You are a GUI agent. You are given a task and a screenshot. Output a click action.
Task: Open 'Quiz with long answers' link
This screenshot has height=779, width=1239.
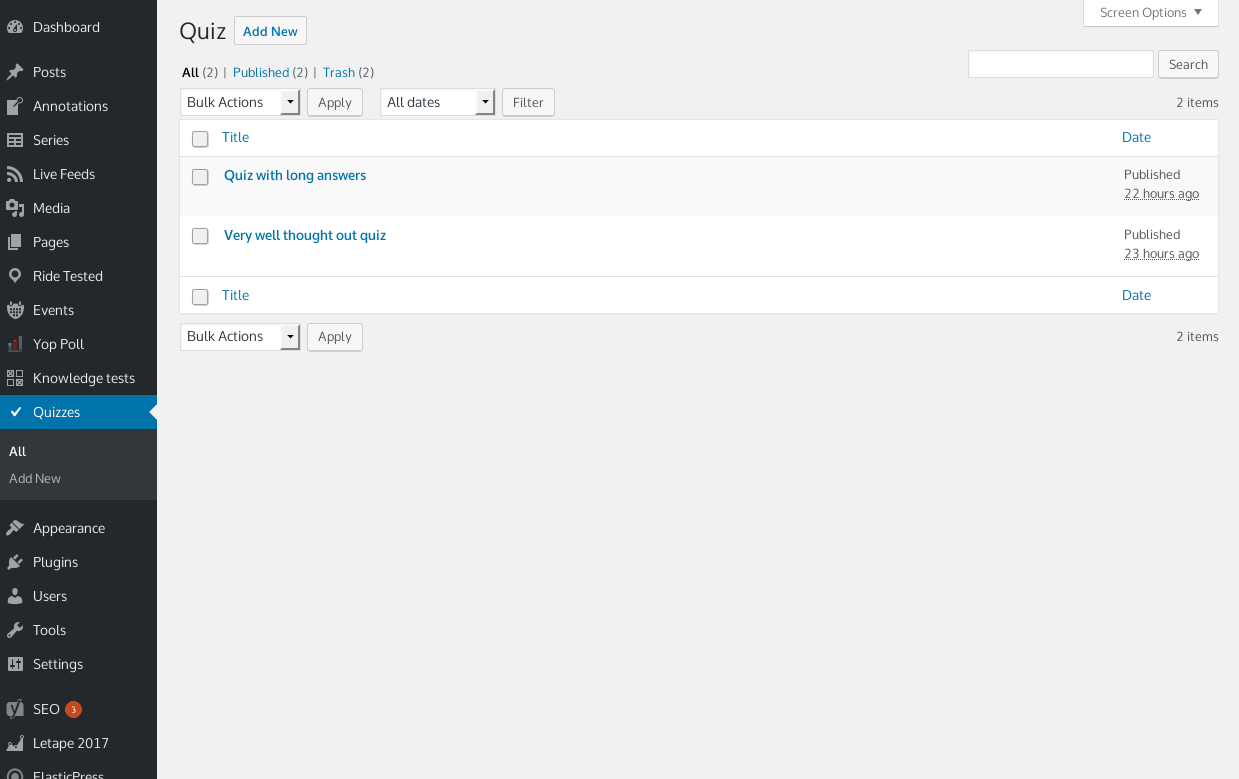(x=295, y=175)
